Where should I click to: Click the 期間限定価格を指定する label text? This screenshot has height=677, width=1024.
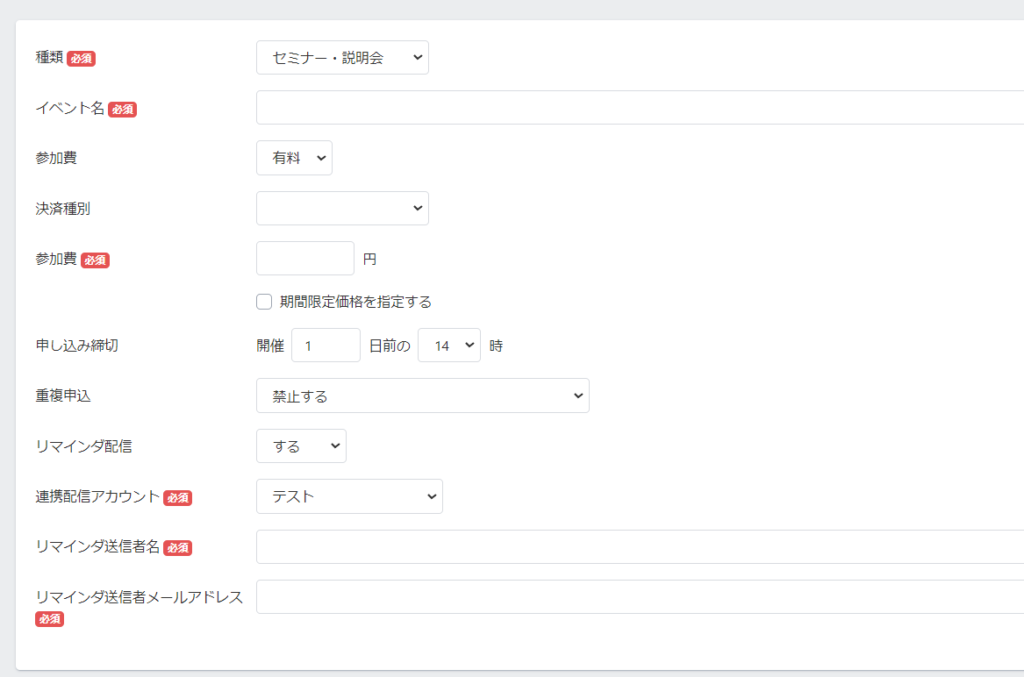point(356,302)
